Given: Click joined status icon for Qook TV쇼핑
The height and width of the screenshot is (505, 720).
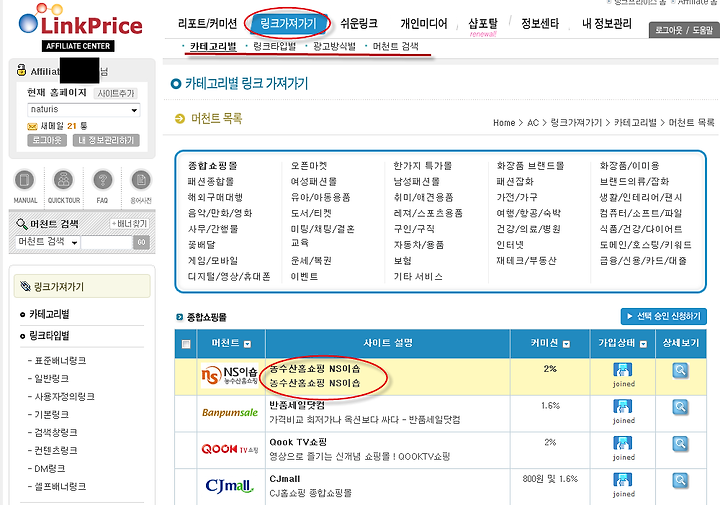Looking at the screenshot, I should point(623,443).
